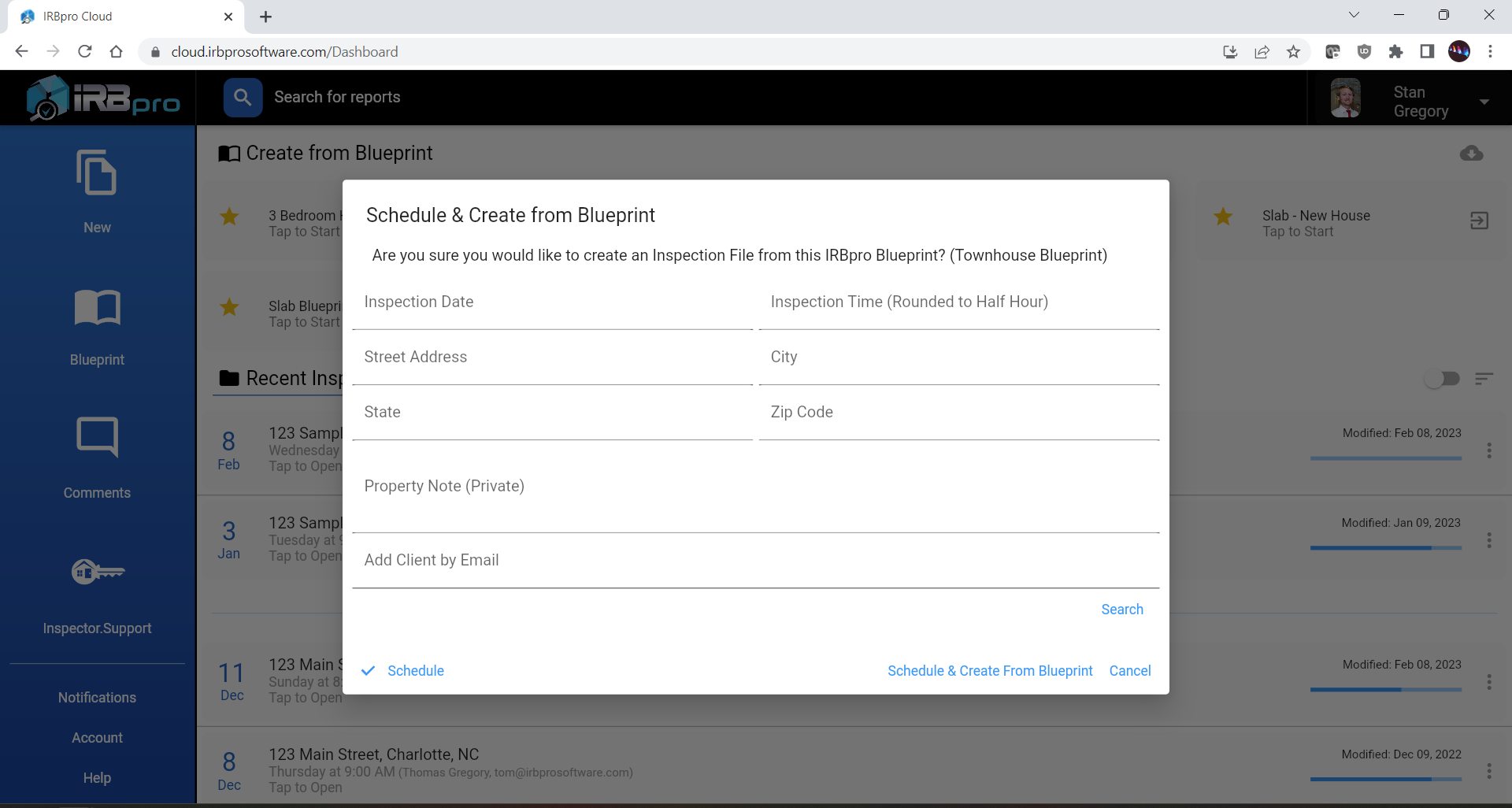Viewport: 1512px width, 808px height.
Task: Select the New icon in the sidebar
Action: click(96, 173)
